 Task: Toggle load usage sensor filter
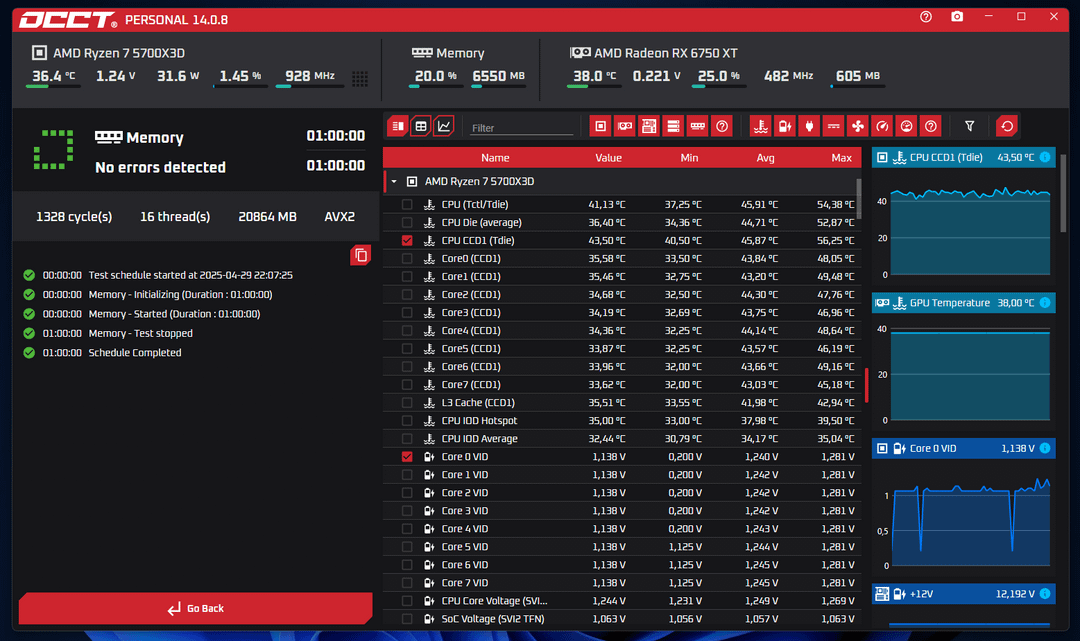906,126
